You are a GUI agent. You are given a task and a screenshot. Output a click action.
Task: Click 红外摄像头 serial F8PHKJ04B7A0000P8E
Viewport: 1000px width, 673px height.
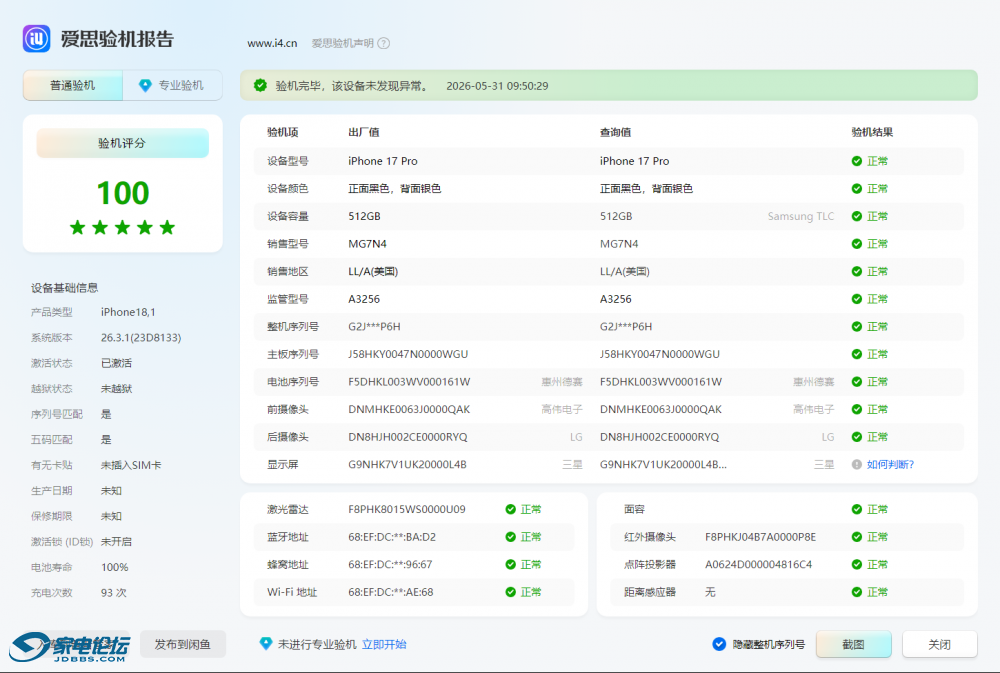click(x=760, y=537)
